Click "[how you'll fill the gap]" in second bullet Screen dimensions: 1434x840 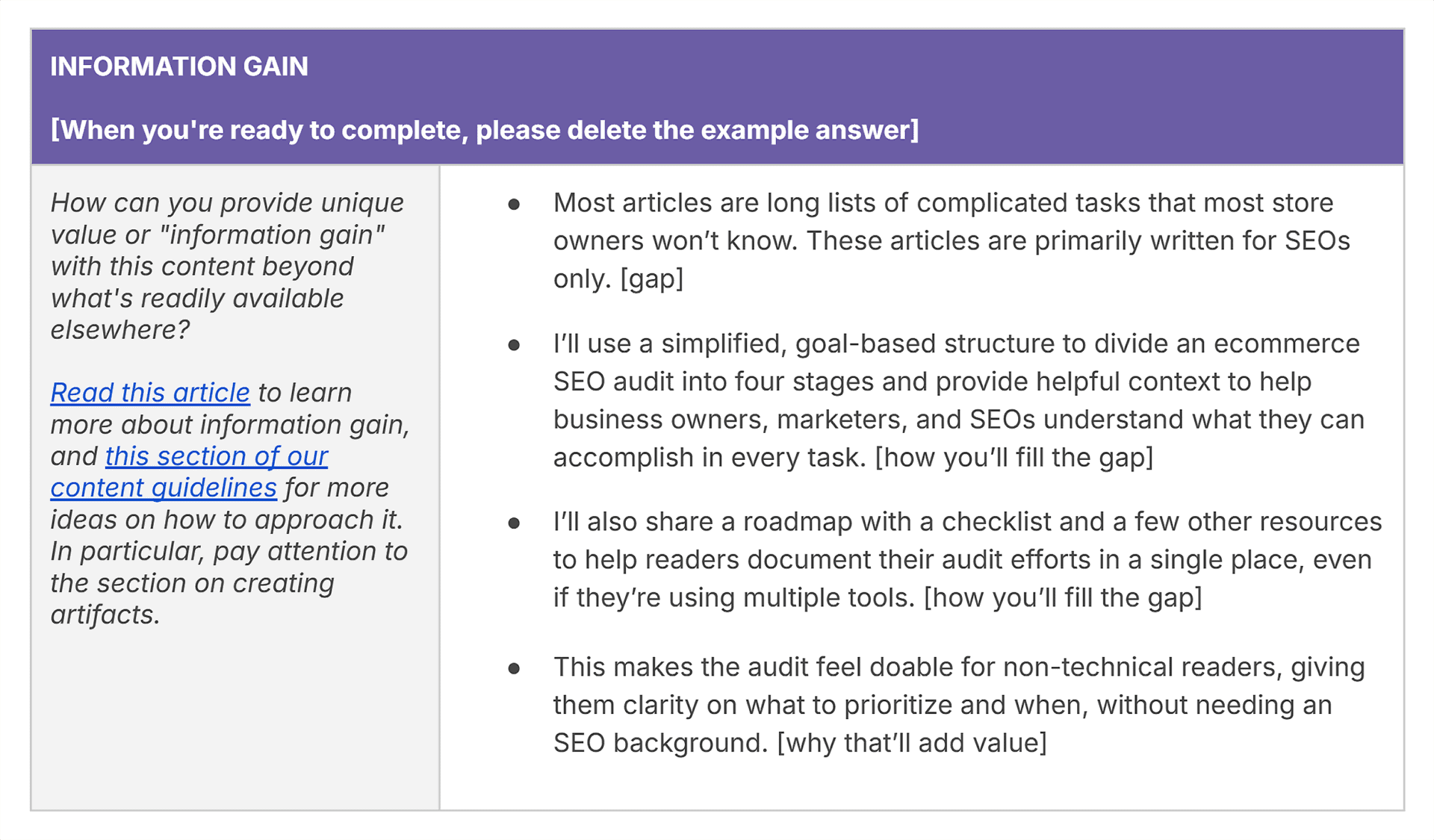(1014, 458)
